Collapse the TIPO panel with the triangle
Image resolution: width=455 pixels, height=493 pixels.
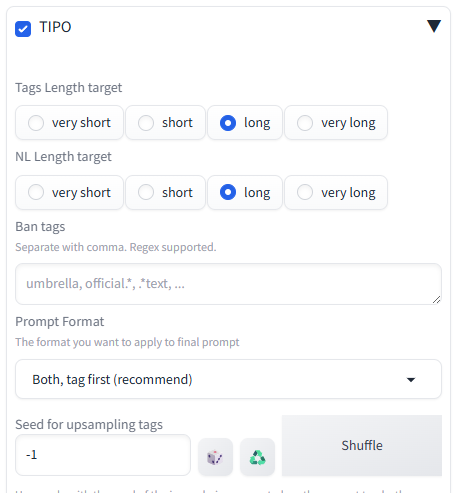(x=434, y=26)
